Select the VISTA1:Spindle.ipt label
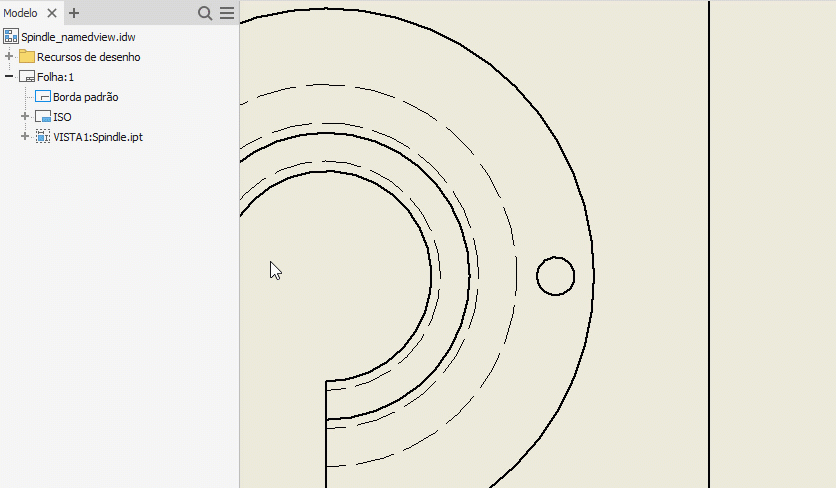This screenshot has width=836, height=488. pyautogui.click(x=98, y=137)
